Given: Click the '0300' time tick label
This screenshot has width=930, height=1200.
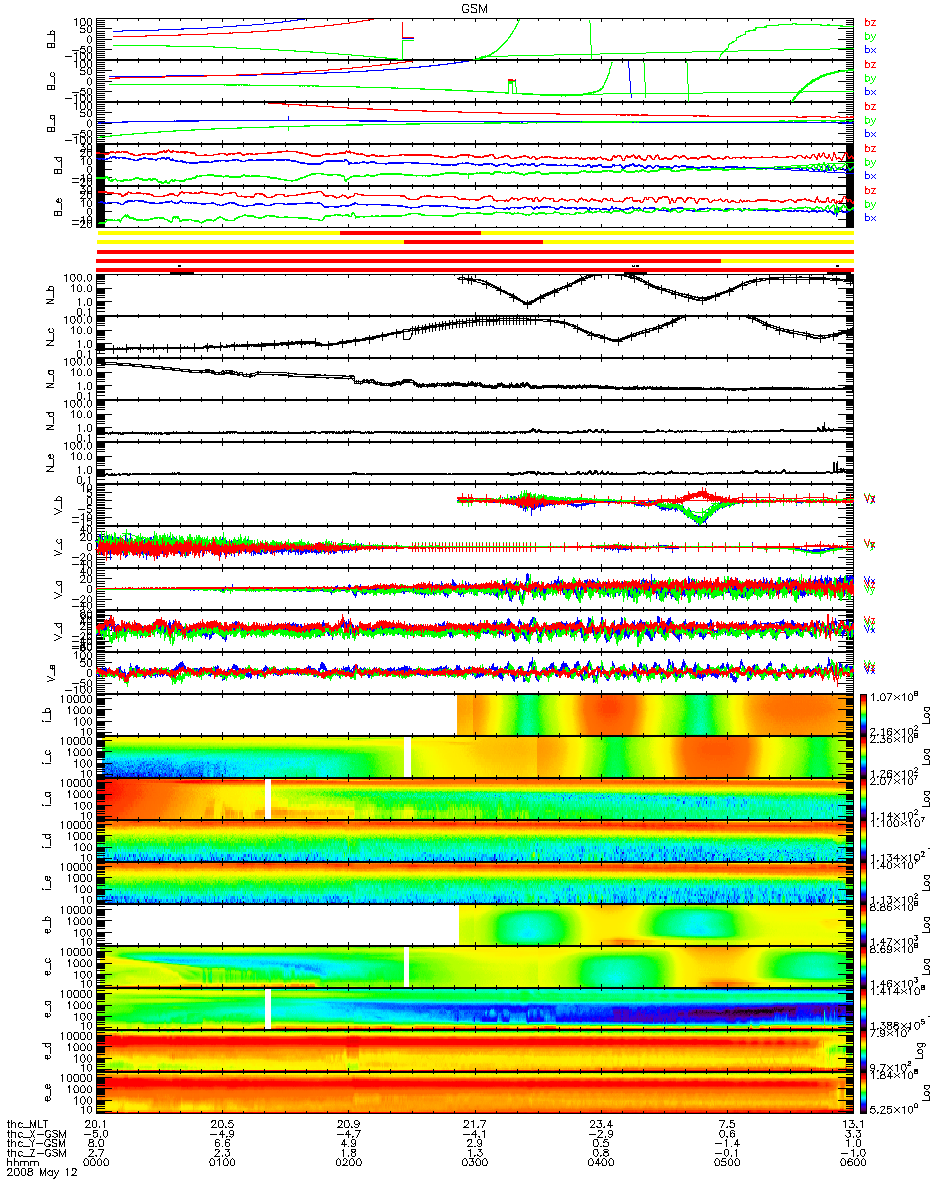Looking at the screenshot, I should click(474, 1160).
